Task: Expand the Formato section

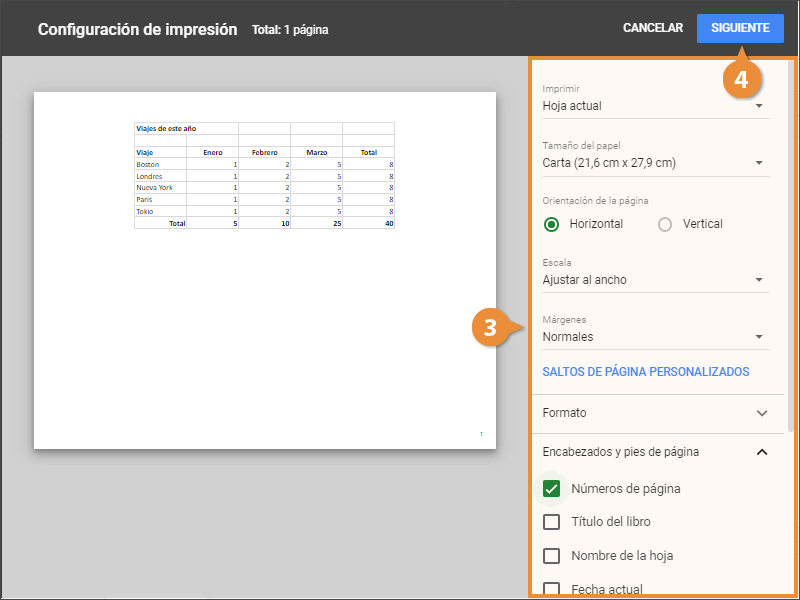Action: coord(654,413)
